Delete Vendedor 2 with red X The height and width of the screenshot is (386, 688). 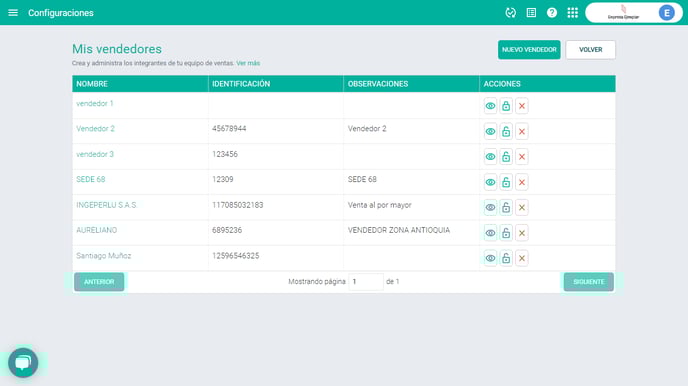tap(522, 131)
